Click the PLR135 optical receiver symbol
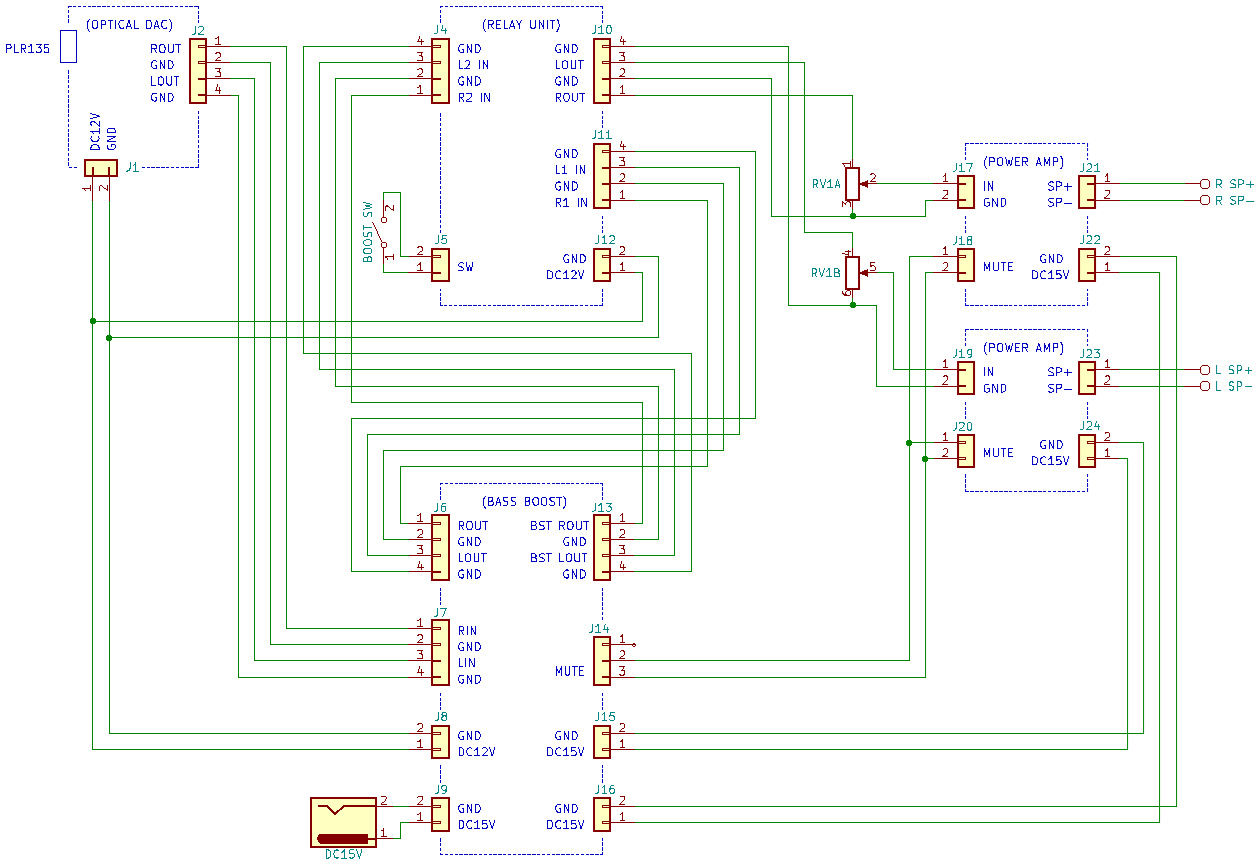This screenshot has width=1258, height=864. (68, 47)
